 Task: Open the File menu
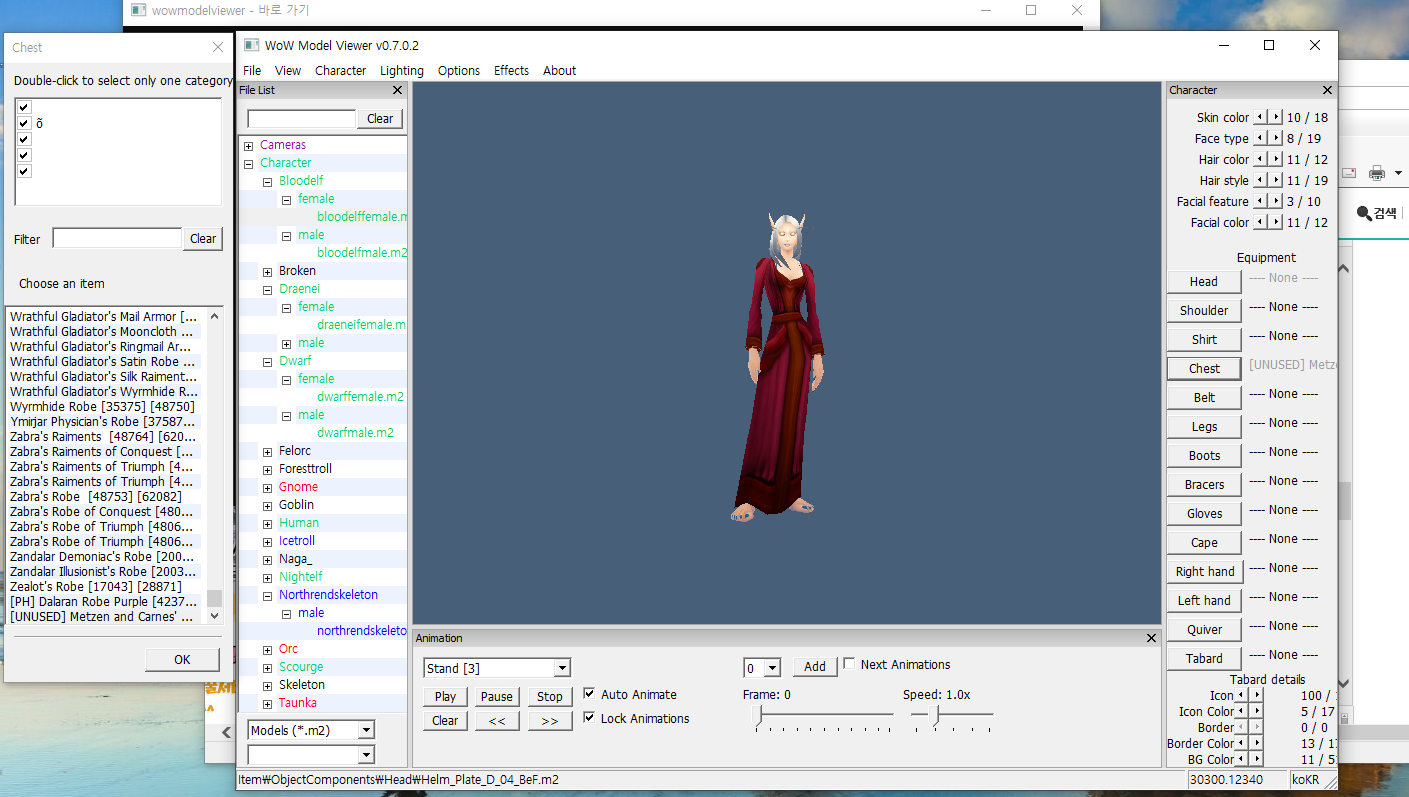[252, 71]
